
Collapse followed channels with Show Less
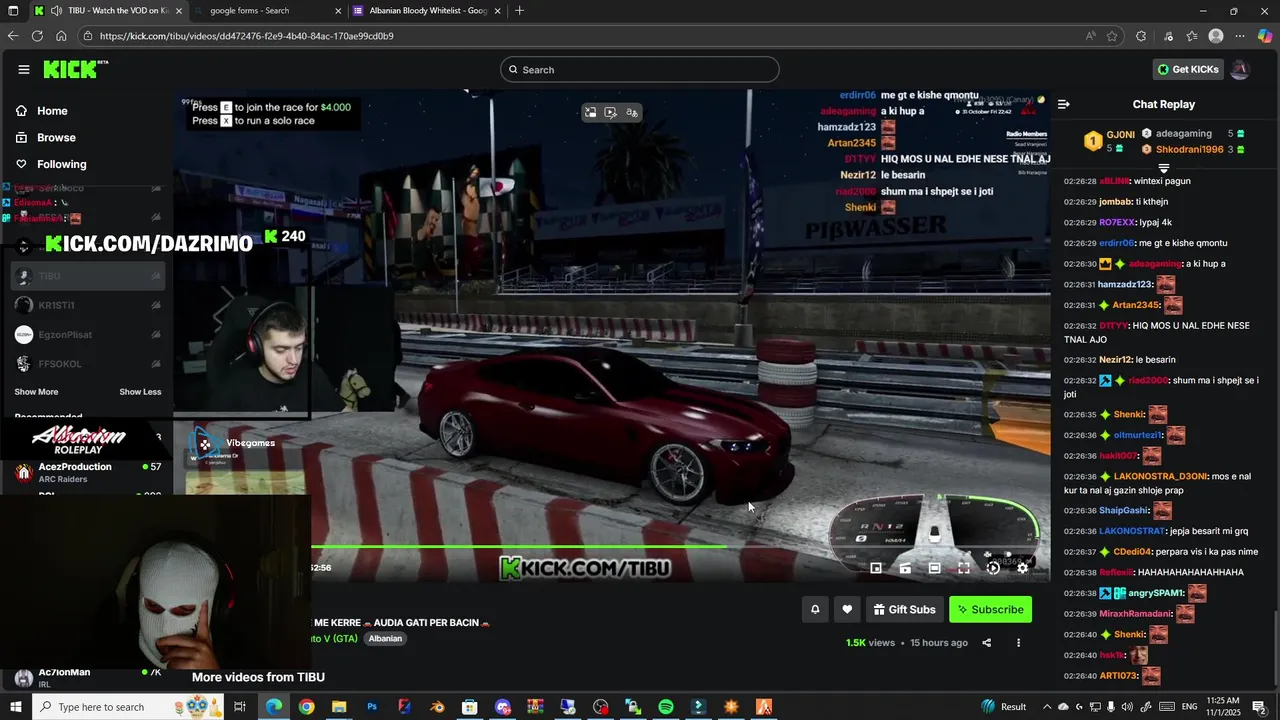(x=140, y=392)
